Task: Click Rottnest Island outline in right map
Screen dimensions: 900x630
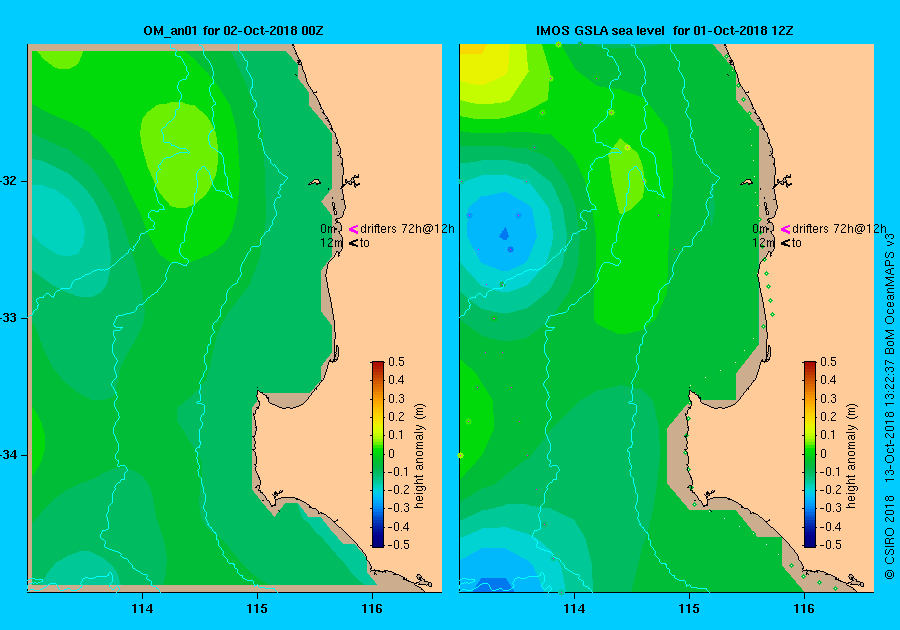Action: point(746,182)
